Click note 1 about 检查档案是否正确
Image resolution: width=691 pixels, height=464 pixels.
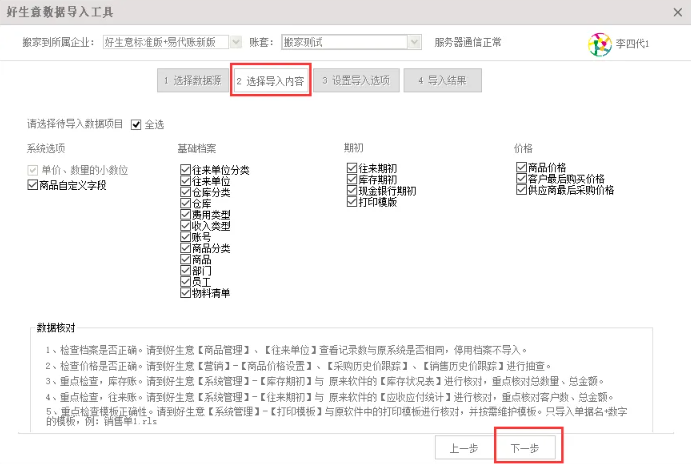[x=286, y=350]
